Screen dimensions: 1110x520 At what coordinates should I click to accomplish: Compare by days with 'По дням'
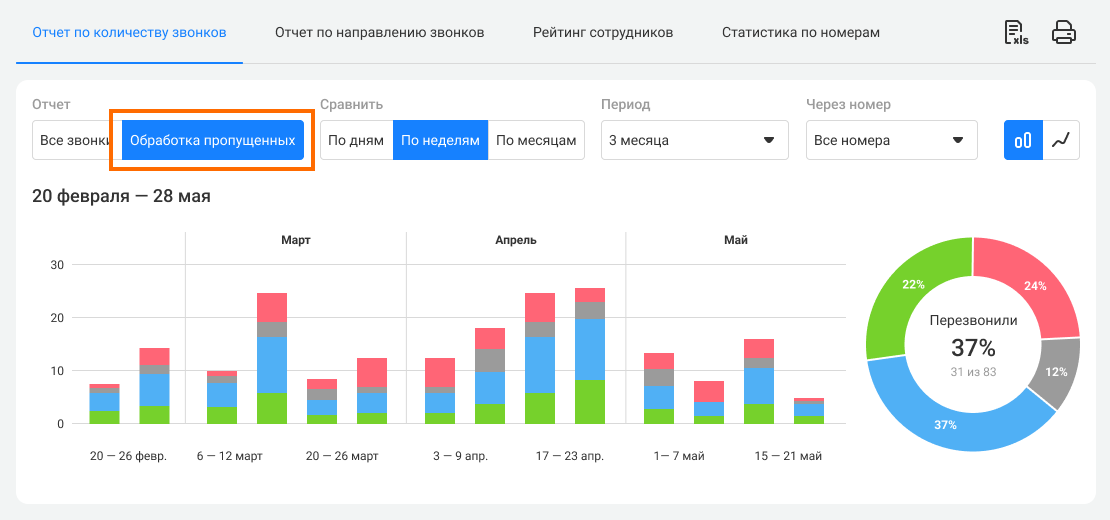pos(356,140)
